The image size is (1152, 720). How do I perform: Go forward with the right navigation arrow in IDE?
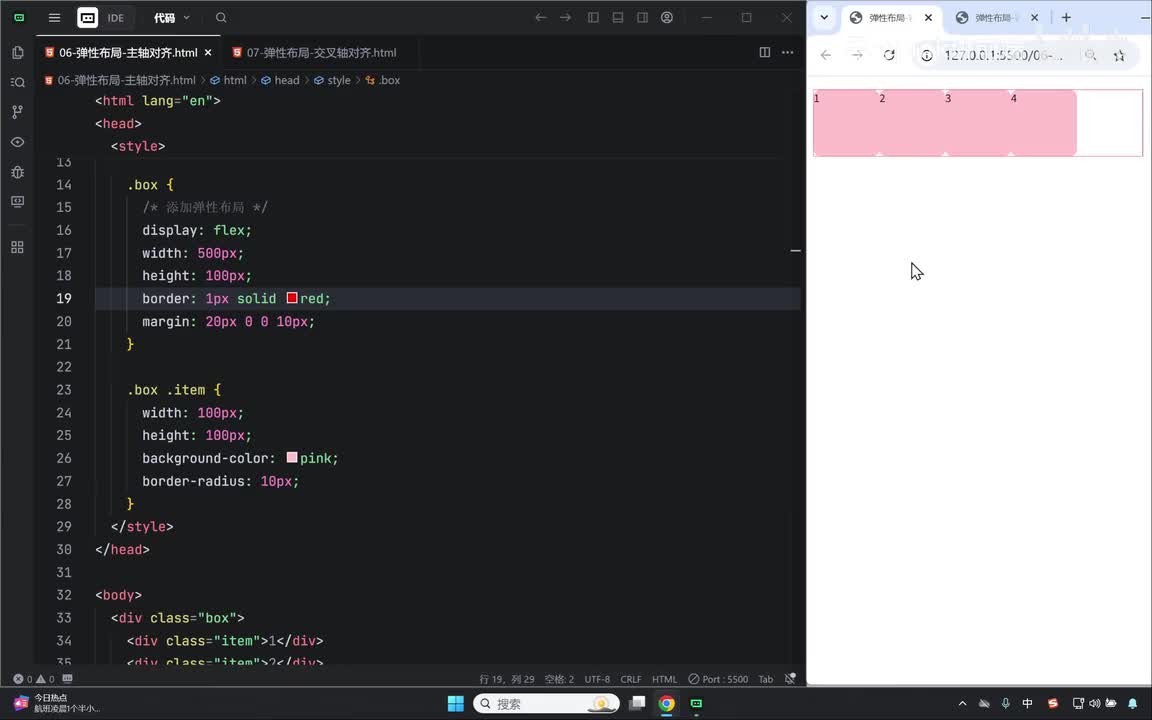pos(566,18)
